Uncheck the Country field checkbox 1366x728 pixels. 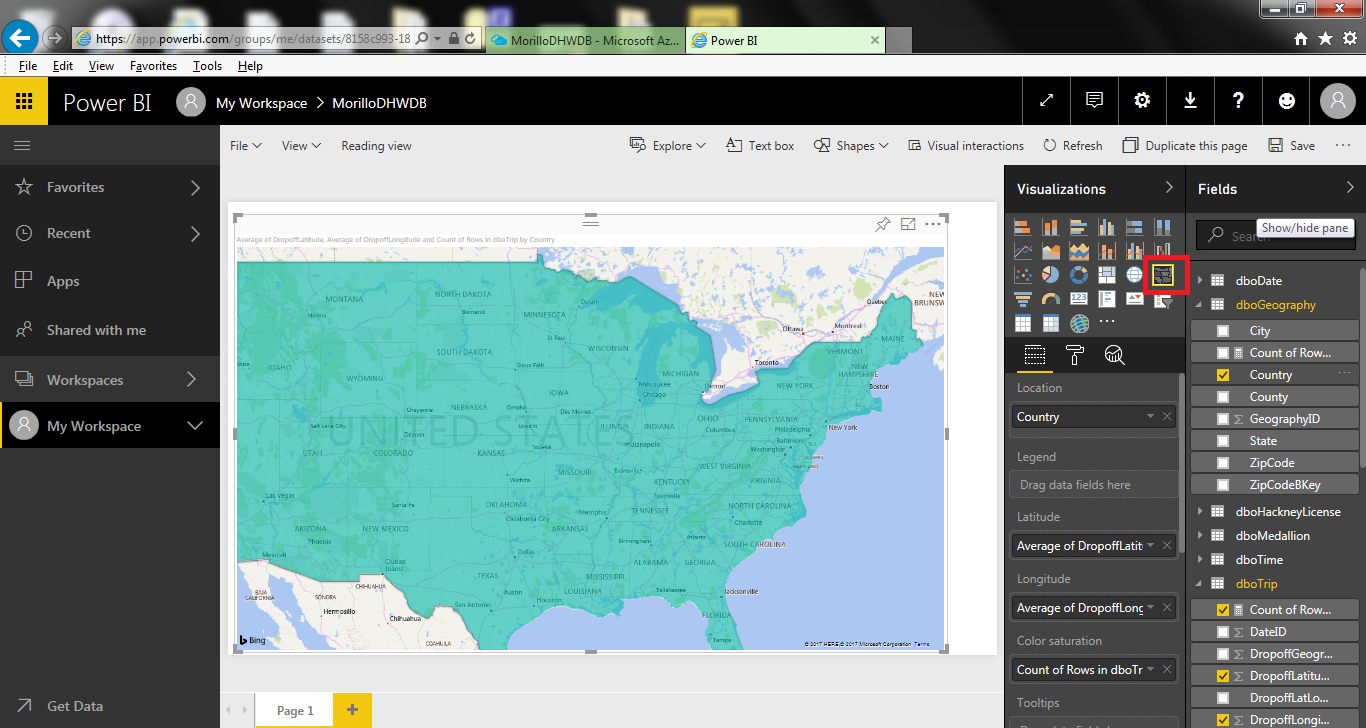[1223, 375]
